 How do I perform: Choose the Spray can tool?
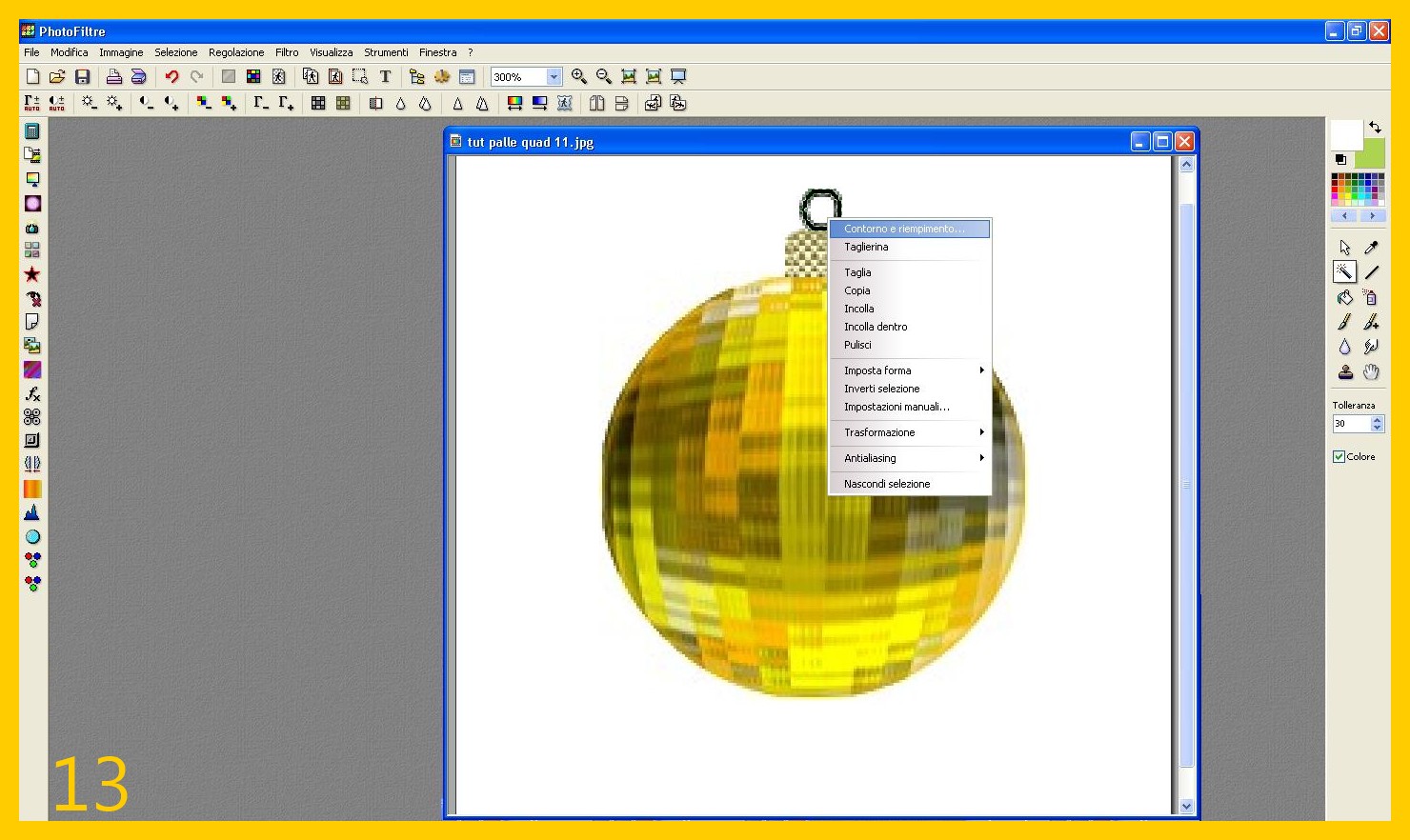(1371, 297)
